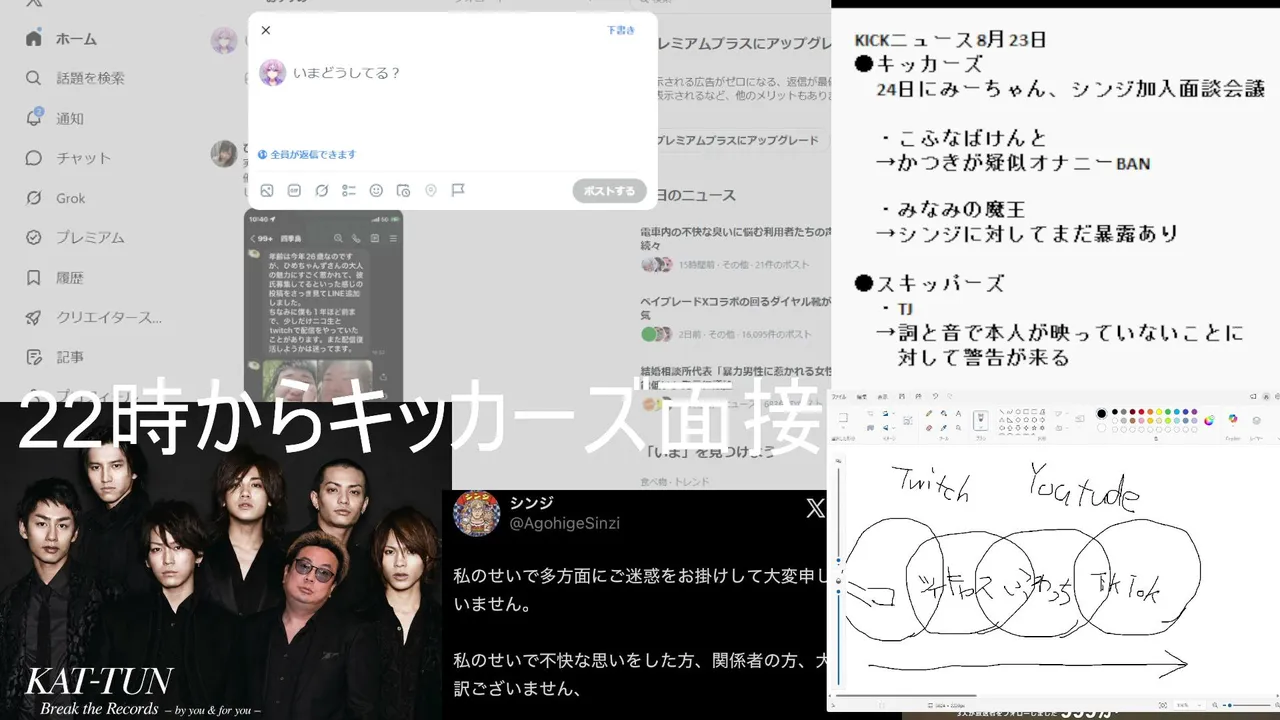Open the brushes dropdown in Paint
The height and width of the screenshot is (720, 1280).
[x=981, y=427]
